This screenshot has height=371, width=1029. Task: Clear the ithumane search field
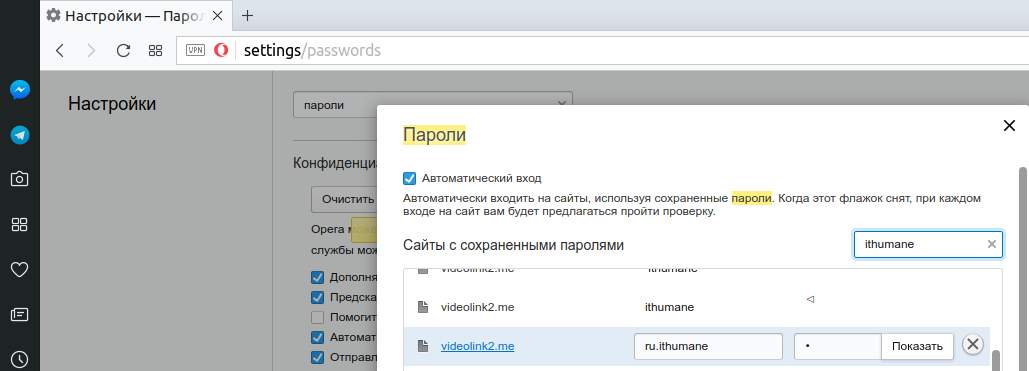coord(992,244)
